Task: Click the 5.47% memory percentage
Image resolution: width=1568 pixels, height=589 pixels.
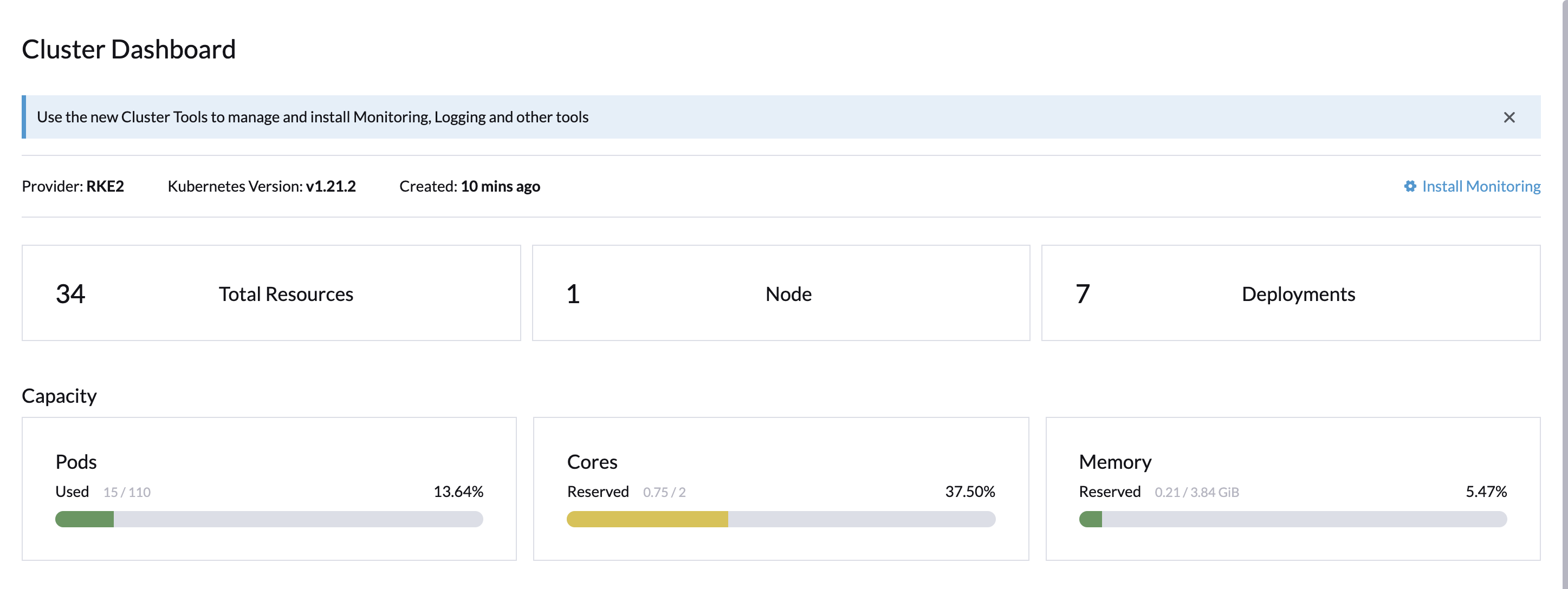Action: tap(1486, 492)
